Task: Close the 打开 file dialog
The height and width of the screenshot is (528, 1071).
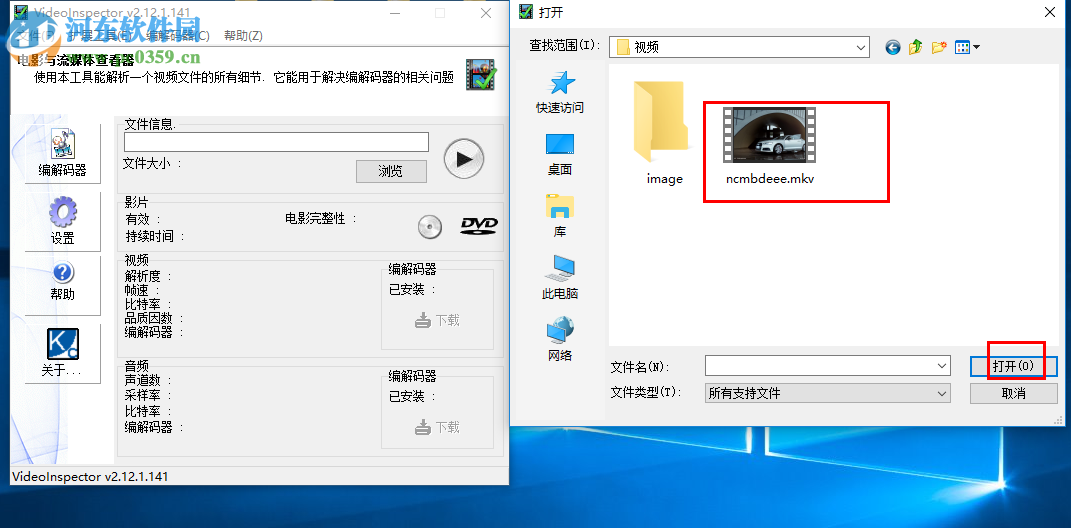Action: tap(1050, 12)
